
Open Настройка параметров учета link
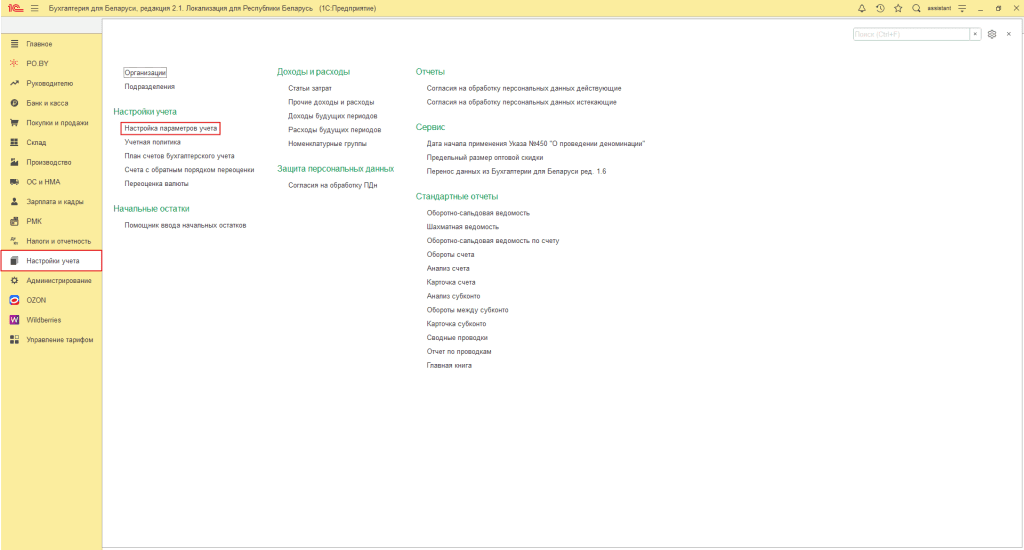point(170,128)
